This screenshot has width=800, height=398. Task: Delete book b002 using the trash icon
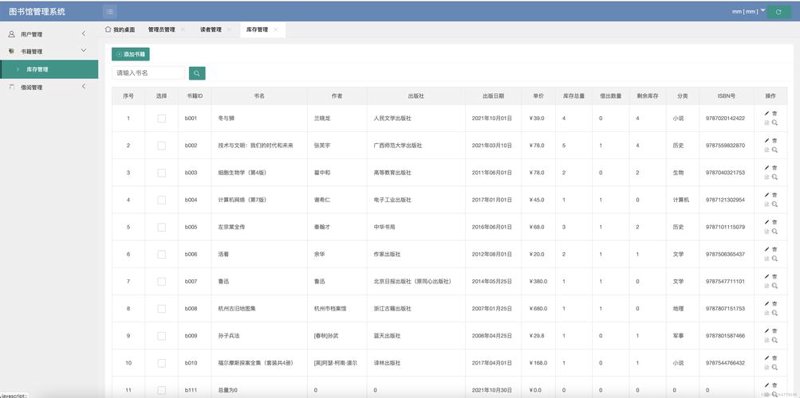(x=774, y=140)
